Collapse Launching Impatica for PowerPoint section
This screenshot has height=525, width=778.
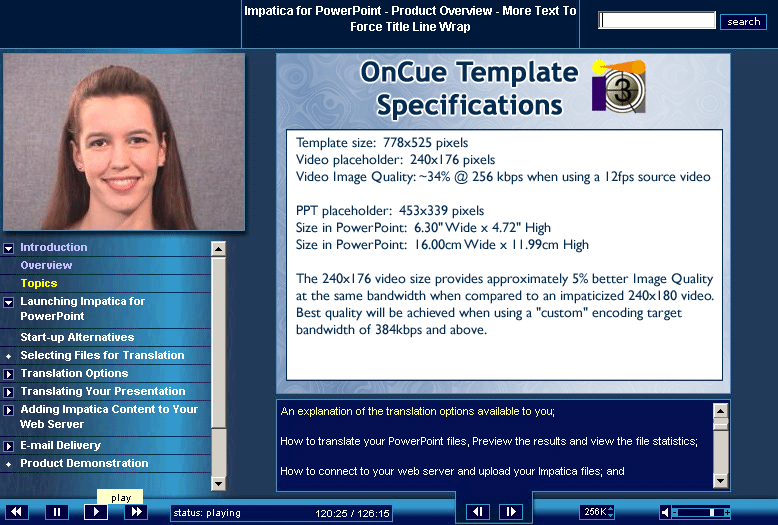8,302
